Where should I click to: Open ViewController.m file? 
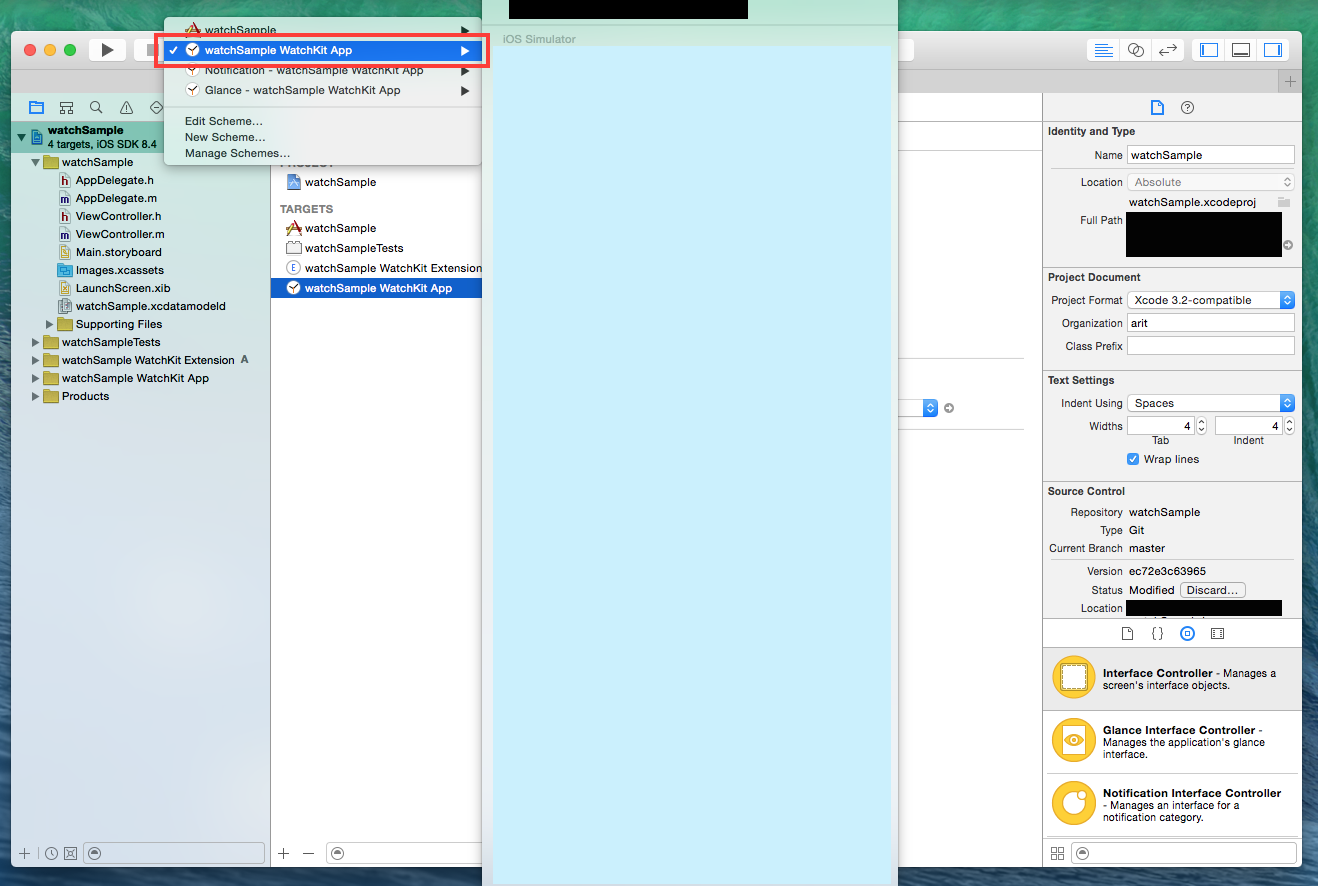(x=119, y=234)
